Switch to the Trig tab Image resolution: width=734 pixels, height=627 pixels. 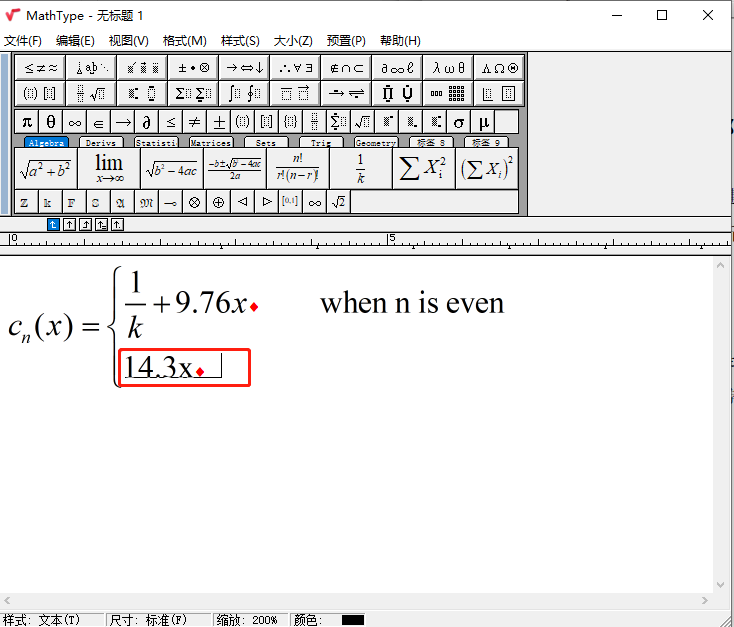(x=321, y=142)
